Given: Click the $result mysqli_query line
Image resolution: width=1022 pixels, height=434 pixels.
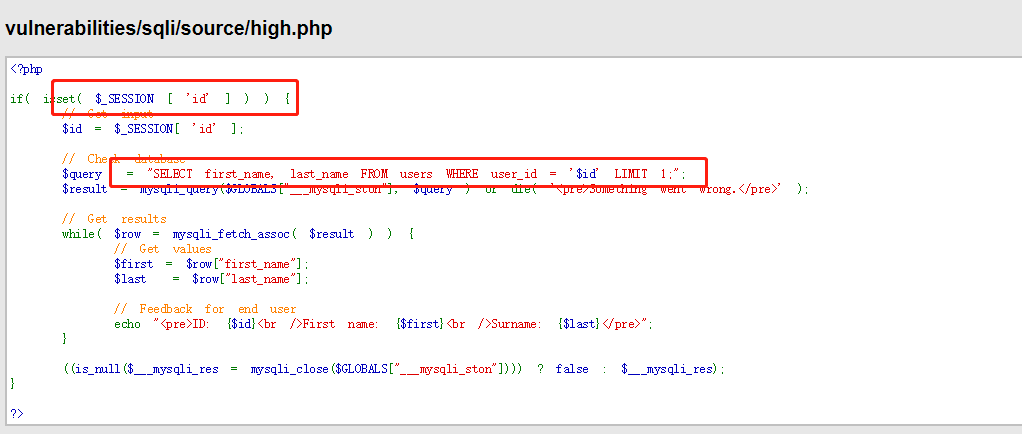Looking at the screenshot, I should click(x=435, y=189).
